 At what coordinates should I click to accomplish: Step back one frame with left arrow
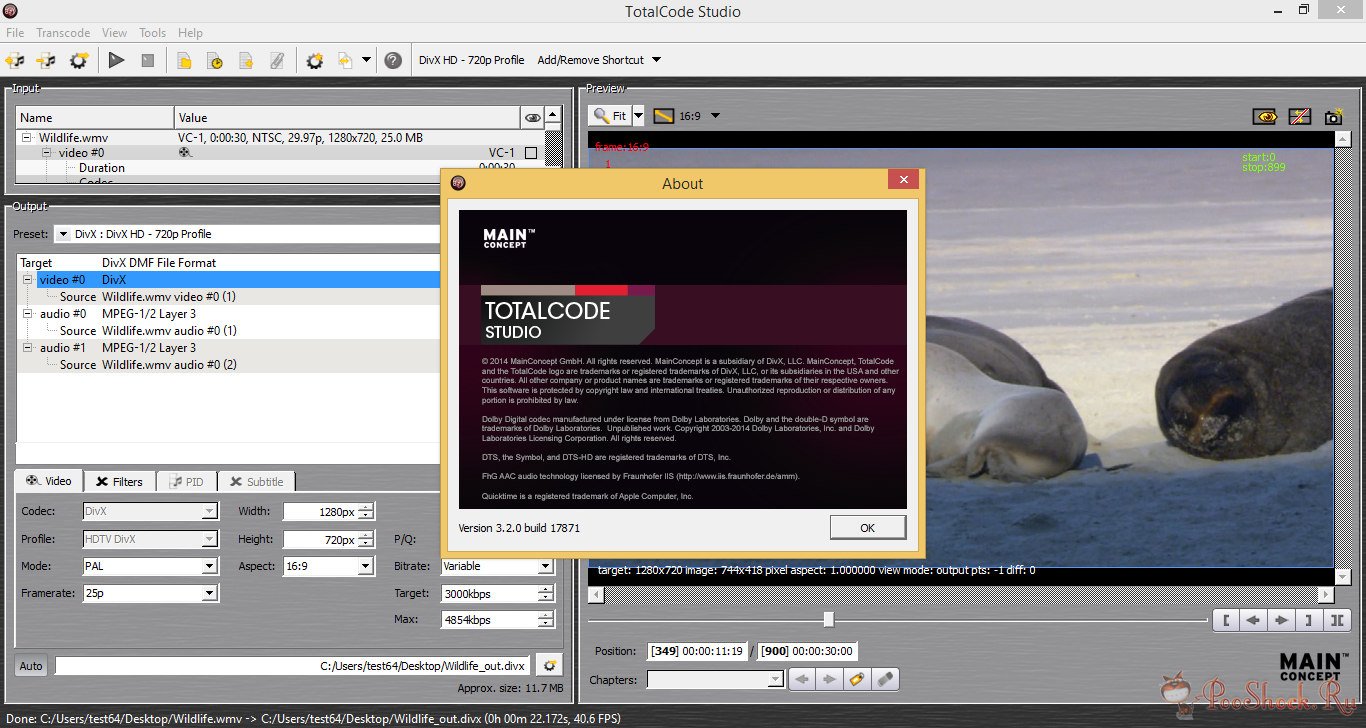point(1253,620)
